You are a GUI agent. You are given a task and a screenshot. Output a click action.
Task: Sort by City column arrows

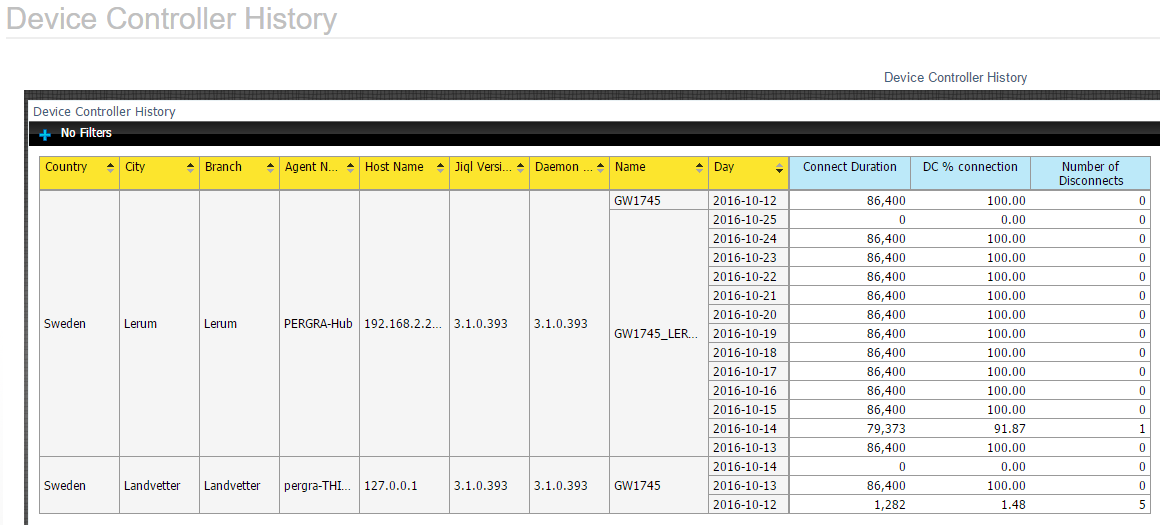190,168
